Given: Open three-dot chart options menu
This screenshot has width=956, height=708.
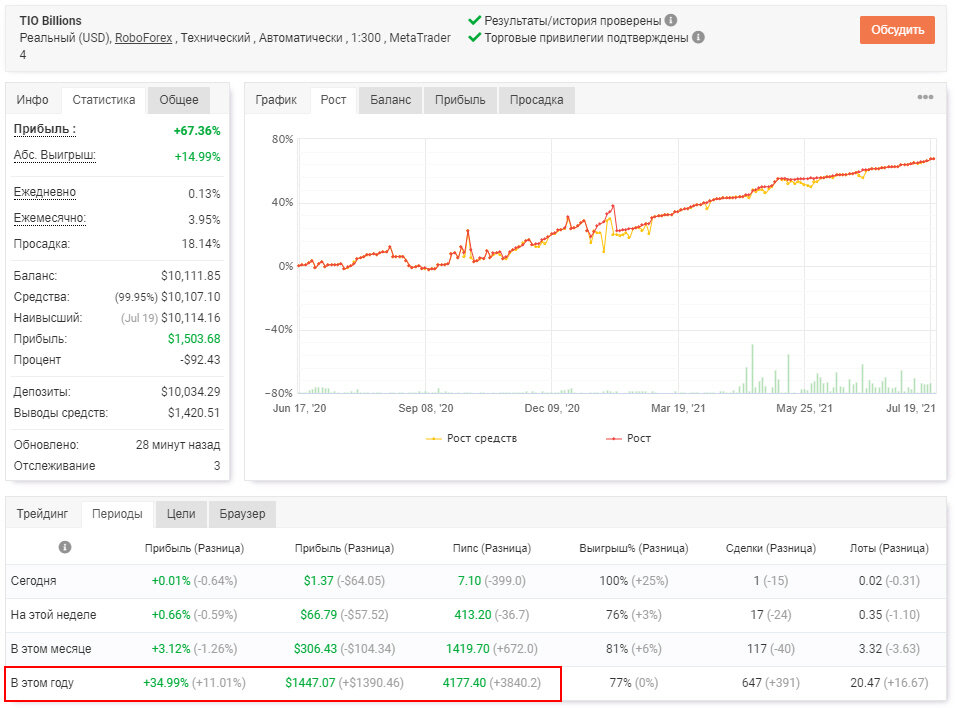Looking at the screenshot, I should [x=925, y=97].
